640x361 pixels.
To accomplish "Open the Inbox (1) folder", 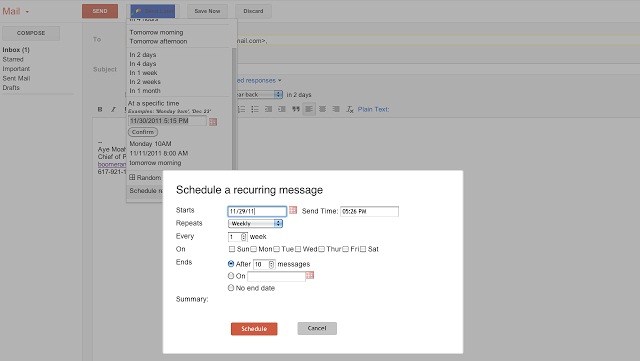I will [x=16, y=50].
